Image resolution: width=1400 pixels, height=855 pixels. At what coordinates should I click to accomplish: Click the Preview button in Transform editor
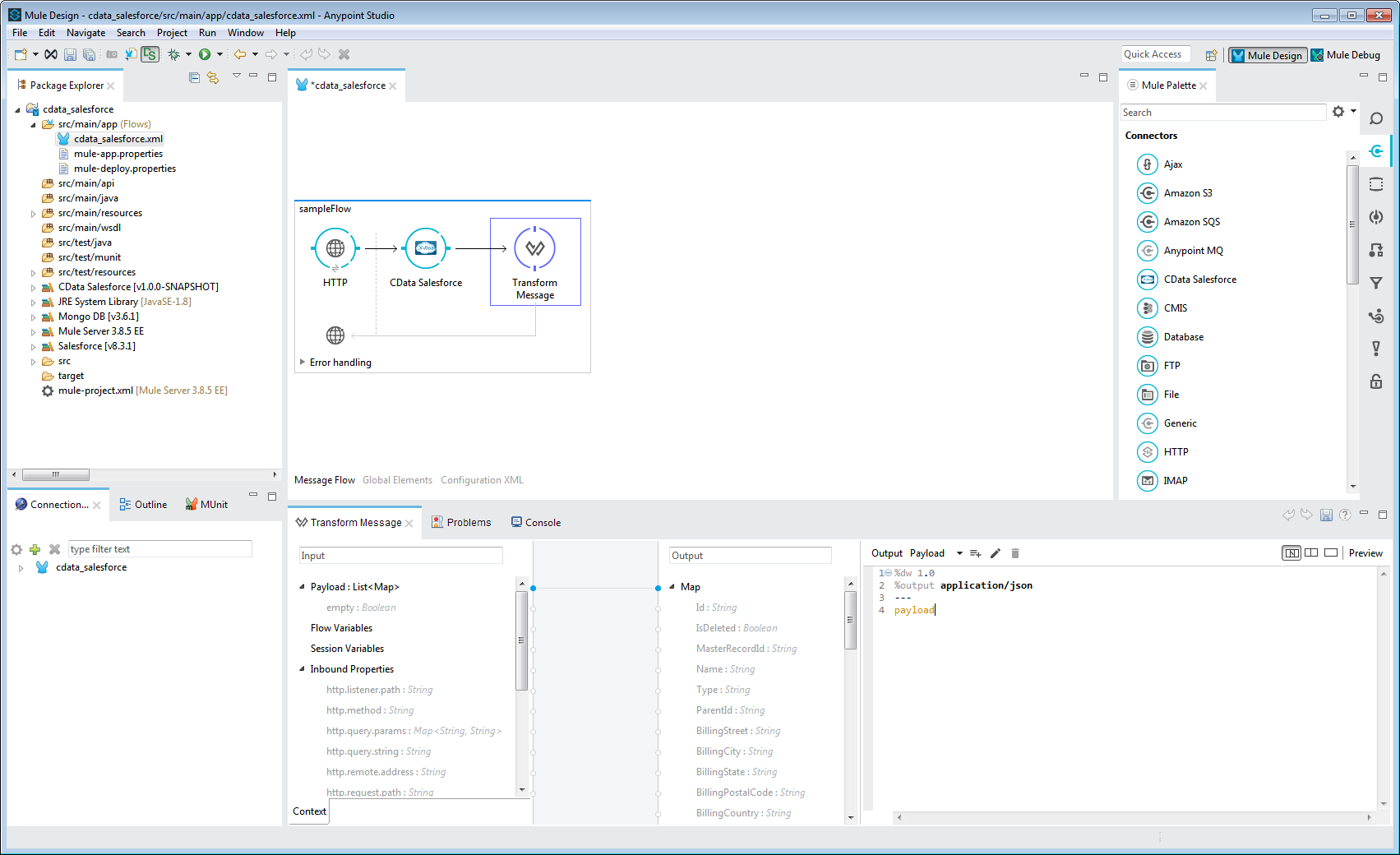[x=1365, y=553]
